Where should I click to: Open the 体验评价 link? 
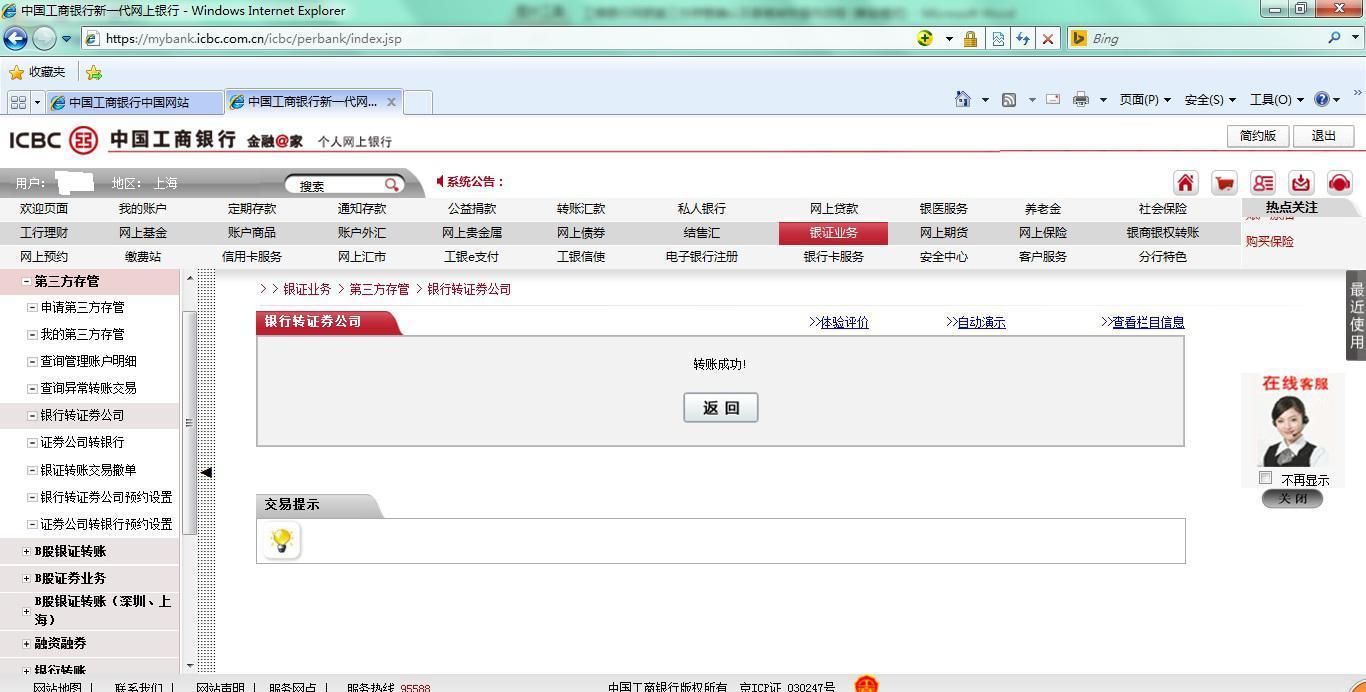pyautogui.click(x=844, y=322)
